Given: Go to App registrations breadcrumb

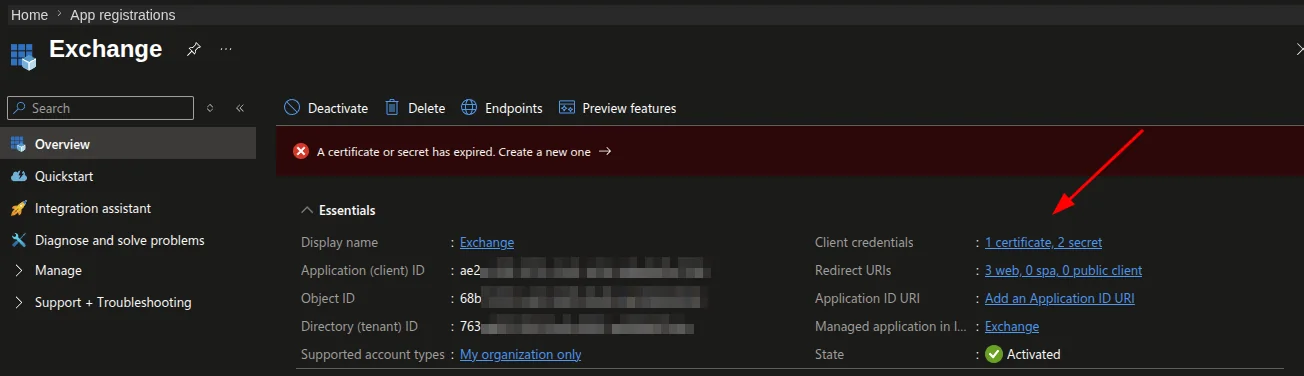Looking at the screenshot, I should [x=122, y=15].
